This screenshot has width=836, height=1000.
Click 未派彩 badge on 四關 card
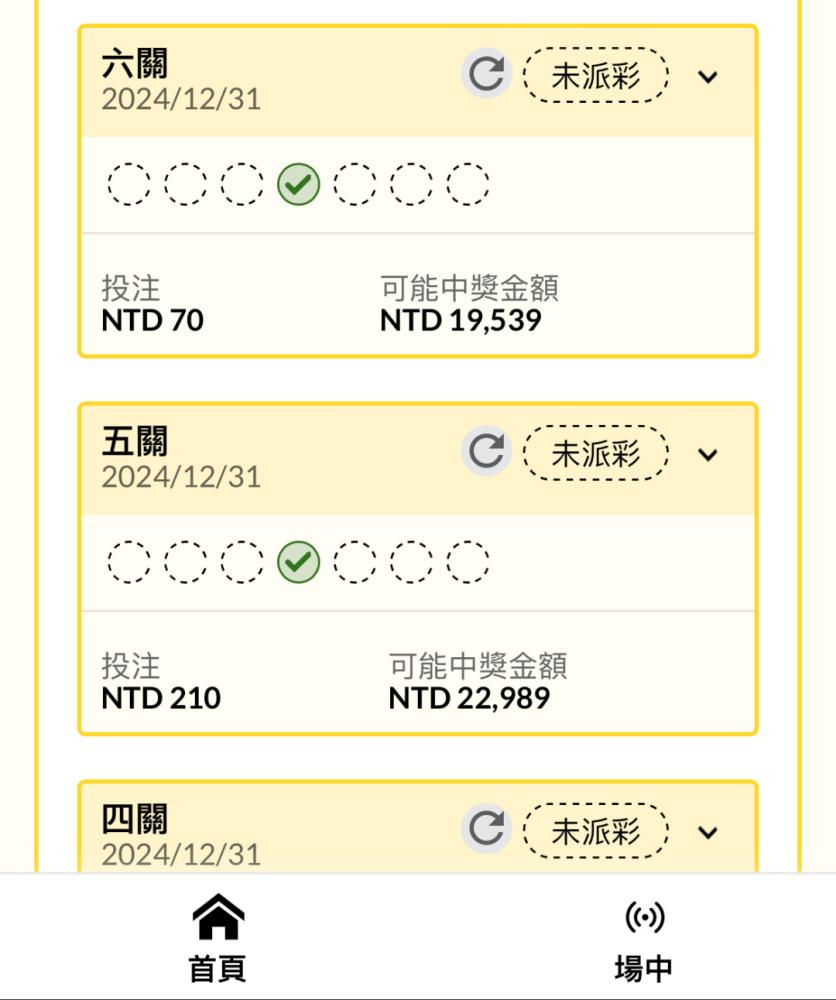pyautogui.click(x=596, y=830)
